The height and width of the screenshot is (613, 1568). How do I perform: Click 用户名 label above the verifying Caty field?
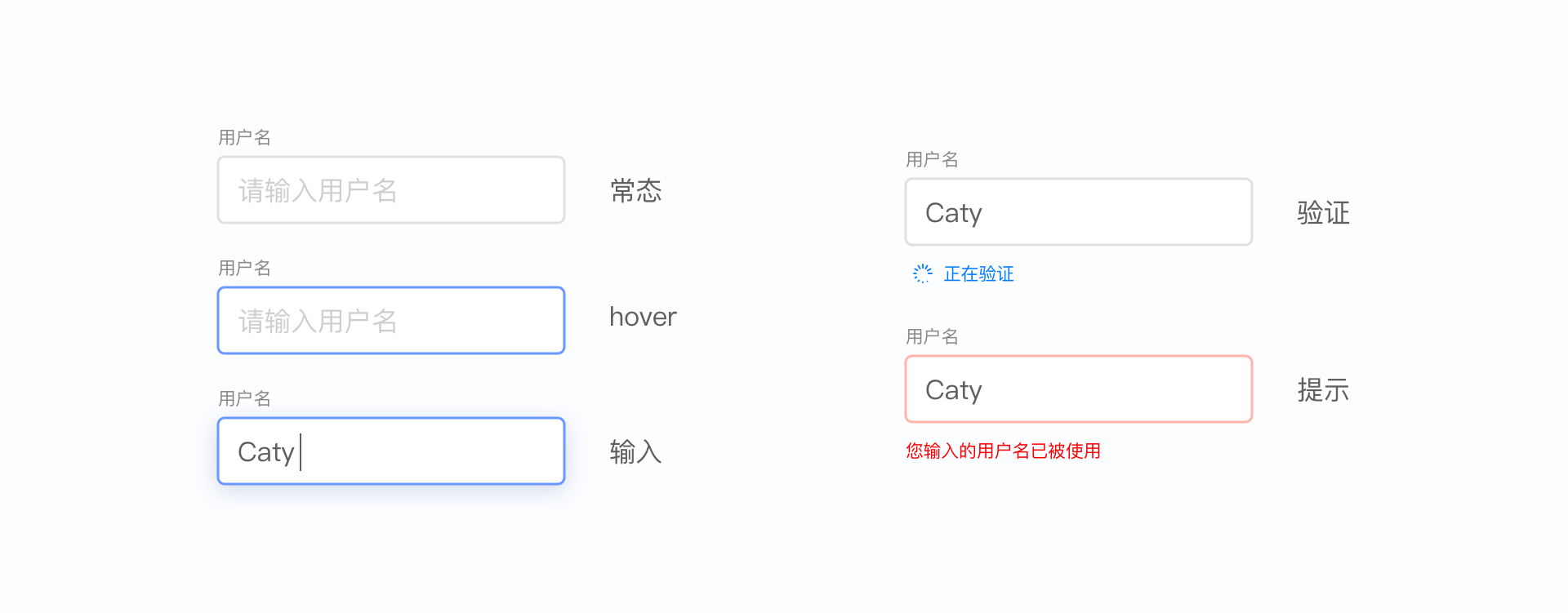(x=932, y=159)
